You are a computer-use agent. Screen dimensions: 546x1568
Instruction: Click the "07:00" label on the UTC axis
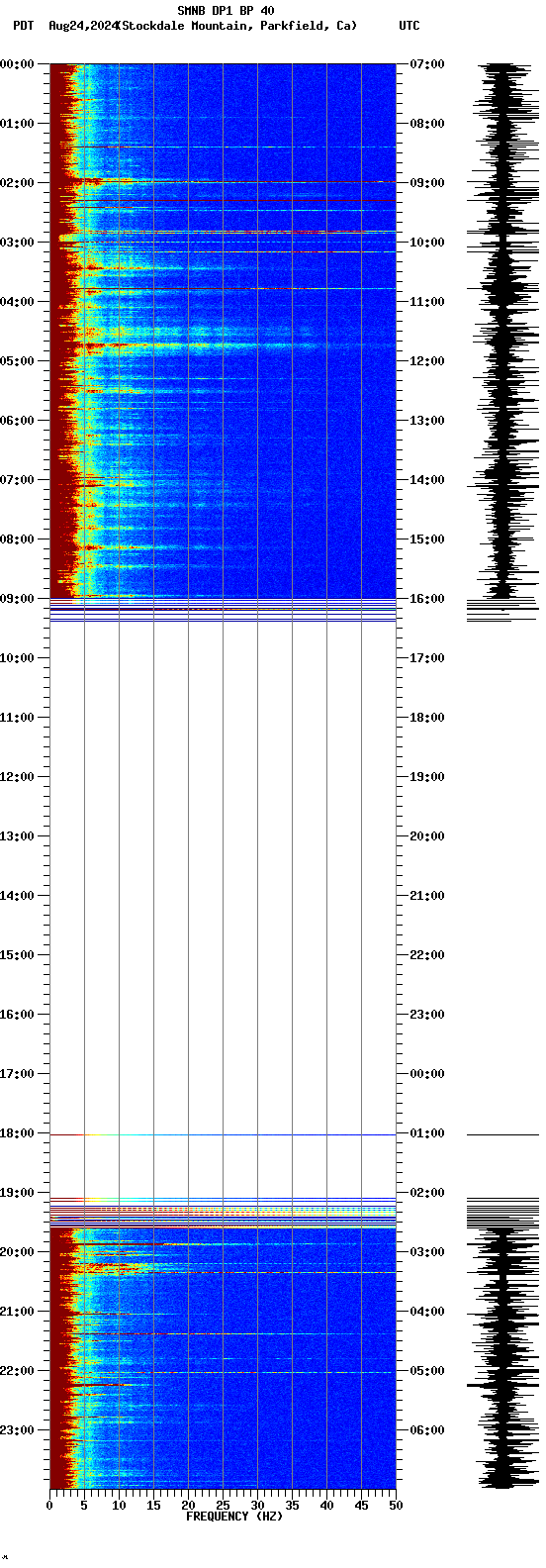[427, 64]
